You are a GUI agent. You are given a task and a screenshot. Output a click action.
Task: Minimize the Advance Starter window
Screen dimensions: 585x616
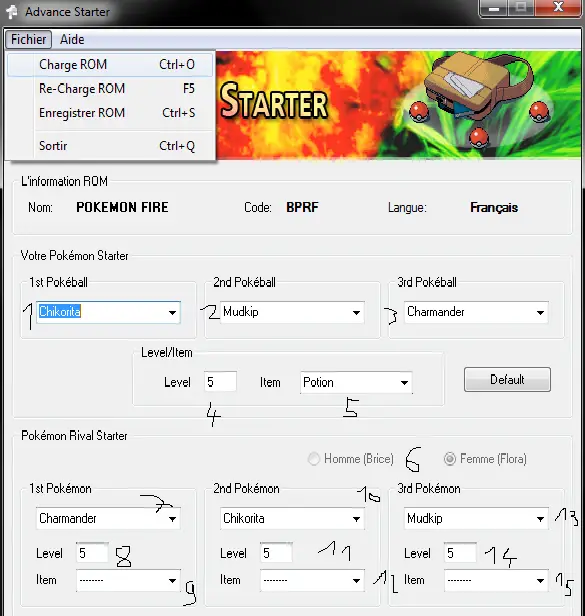494,8
